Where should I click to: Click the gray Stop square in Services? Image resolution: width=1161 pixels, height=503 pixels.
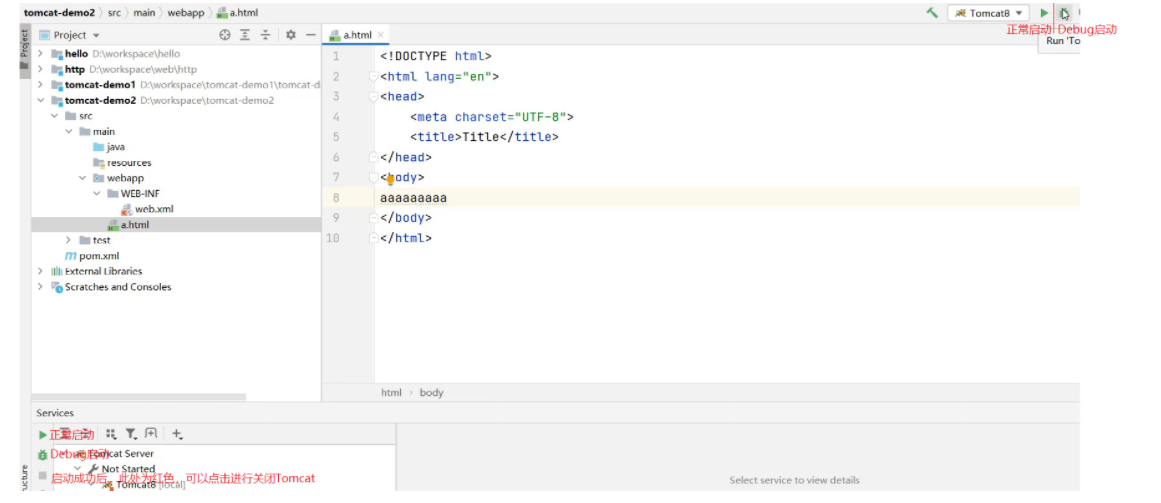click(x=43, y=475)
